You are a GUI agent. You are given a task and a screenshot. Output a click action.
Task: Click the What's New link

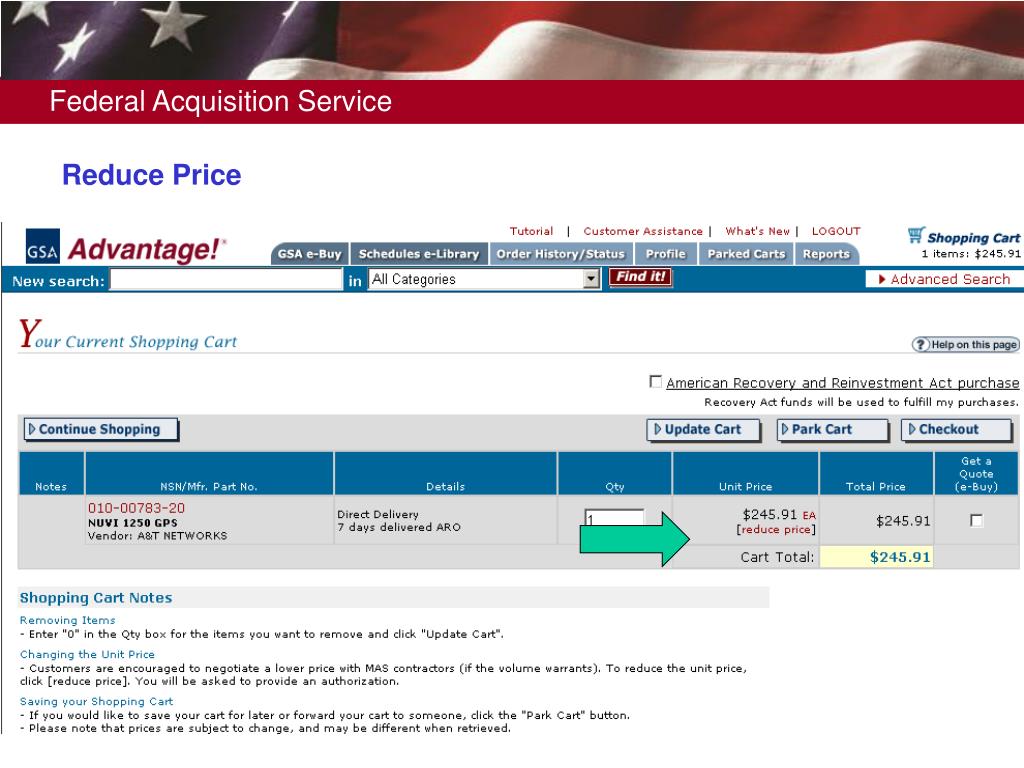(x=757, y=231)
